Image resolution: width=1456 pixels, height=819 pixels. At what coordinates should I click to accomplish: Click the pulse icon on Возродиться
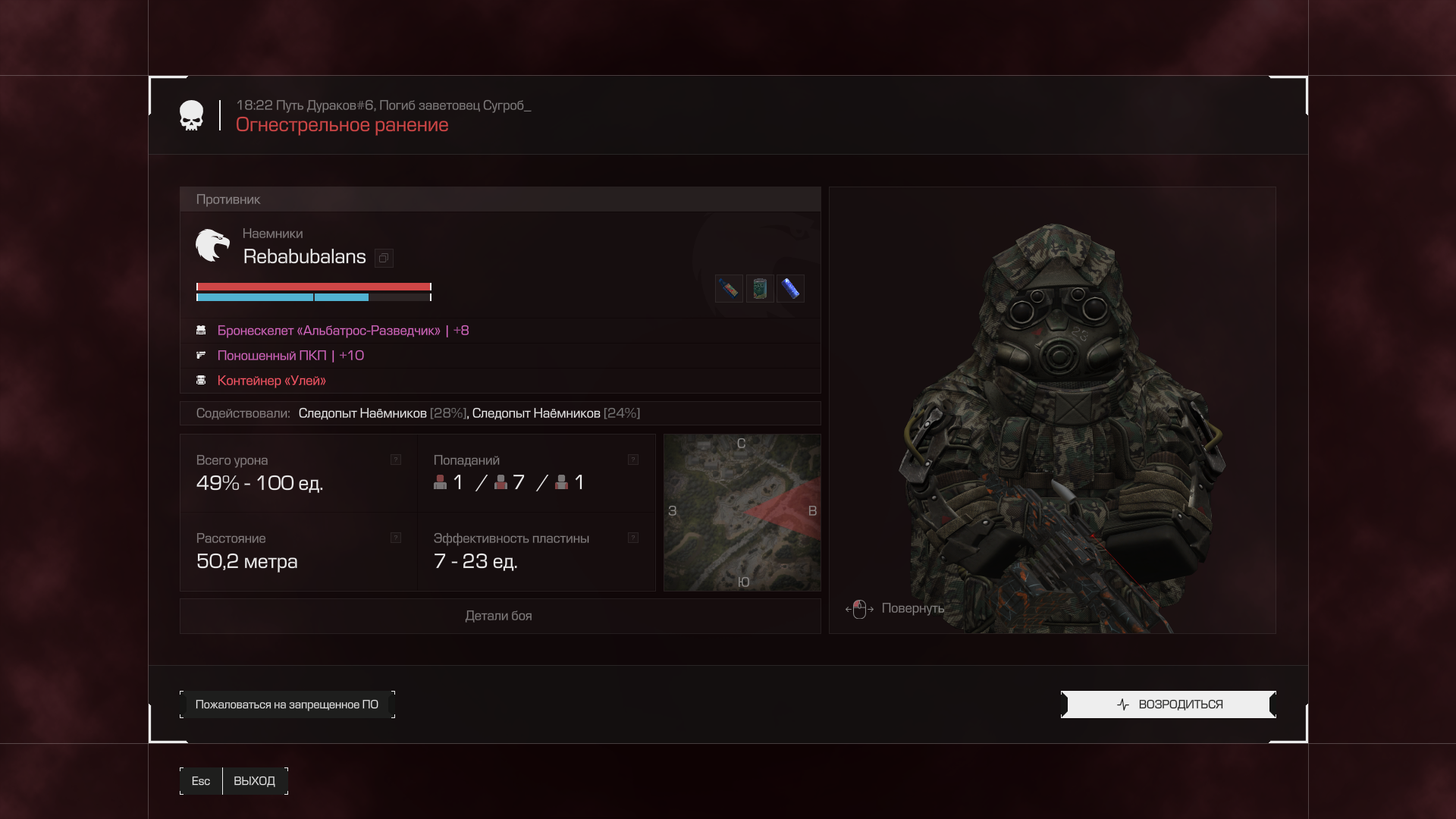[x=1123, y=704]
